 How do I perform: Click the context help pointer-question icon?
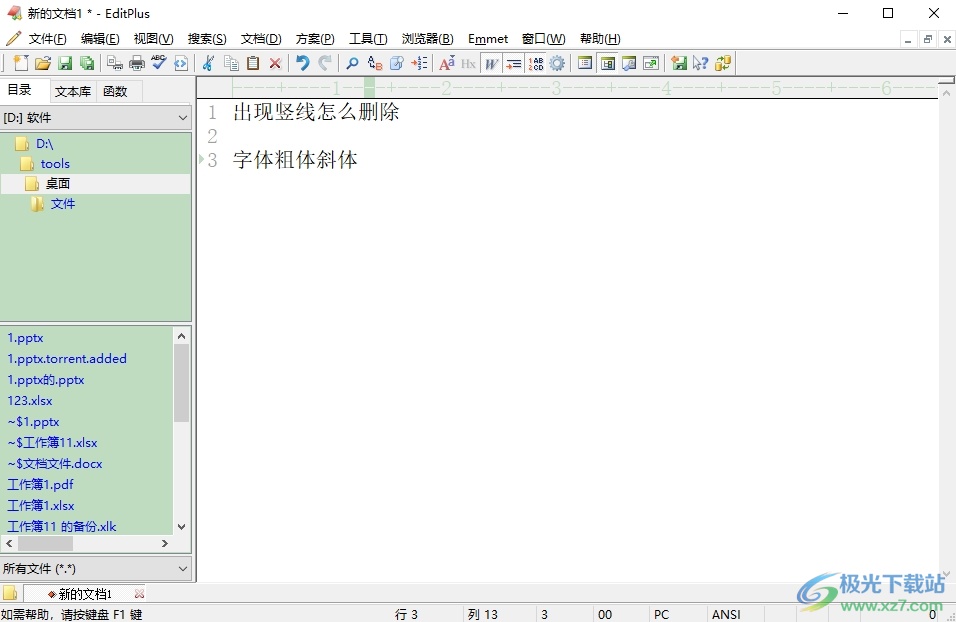coord(701,63)
